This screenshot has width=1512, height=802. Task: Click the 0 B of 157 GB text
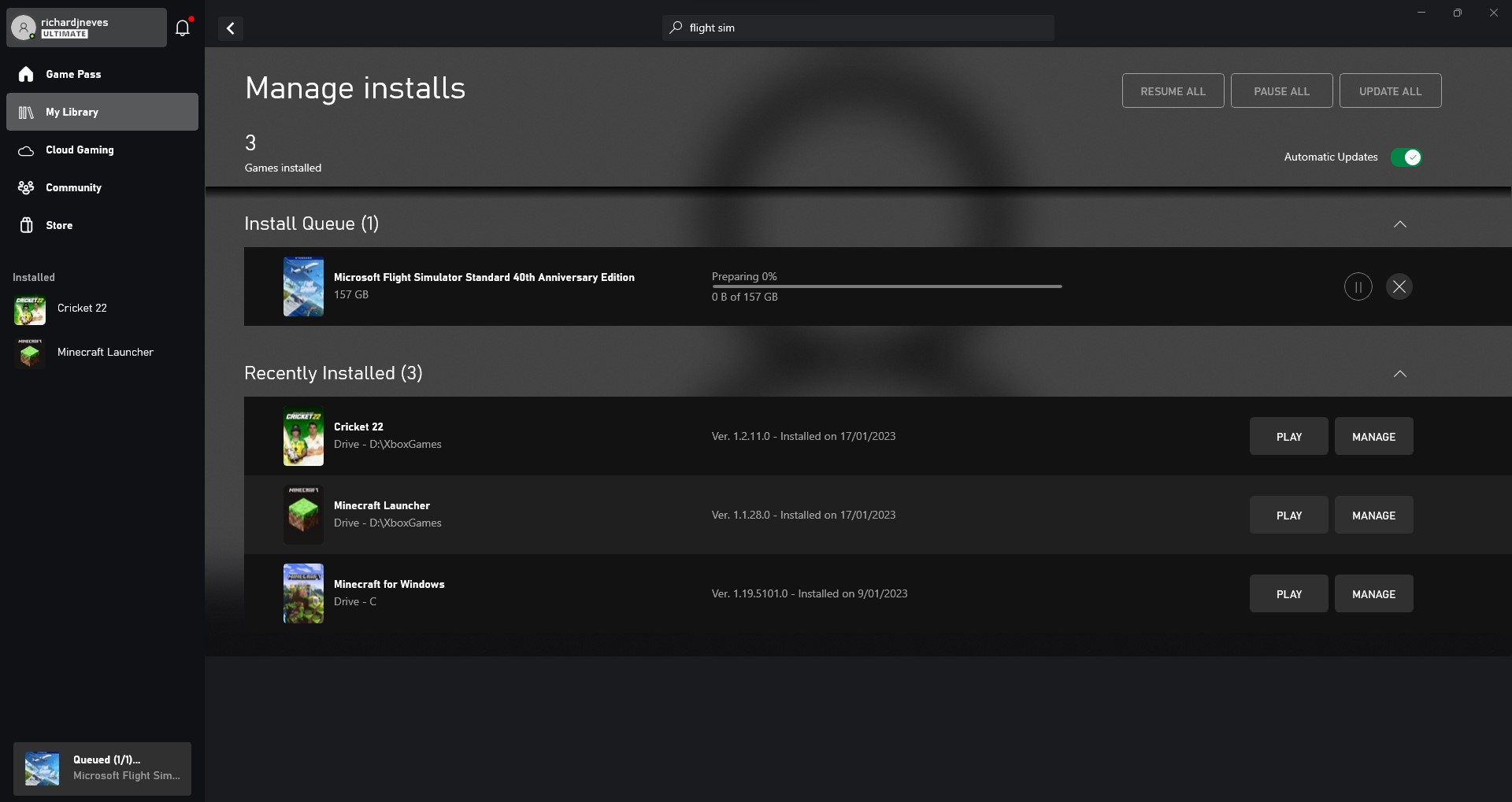(x=744, y=297)
